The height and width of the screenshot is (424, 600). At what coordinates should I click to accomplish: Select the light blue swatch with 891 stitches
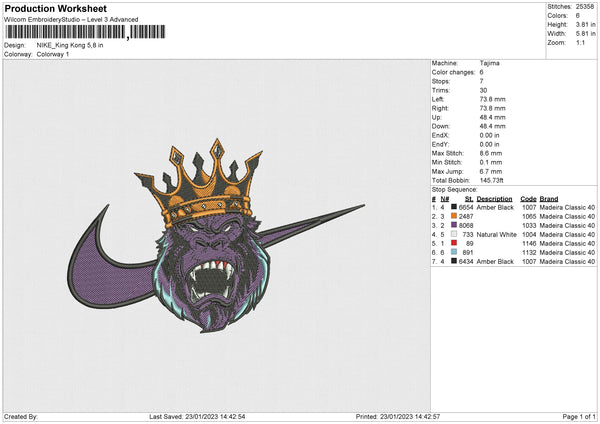454,252
